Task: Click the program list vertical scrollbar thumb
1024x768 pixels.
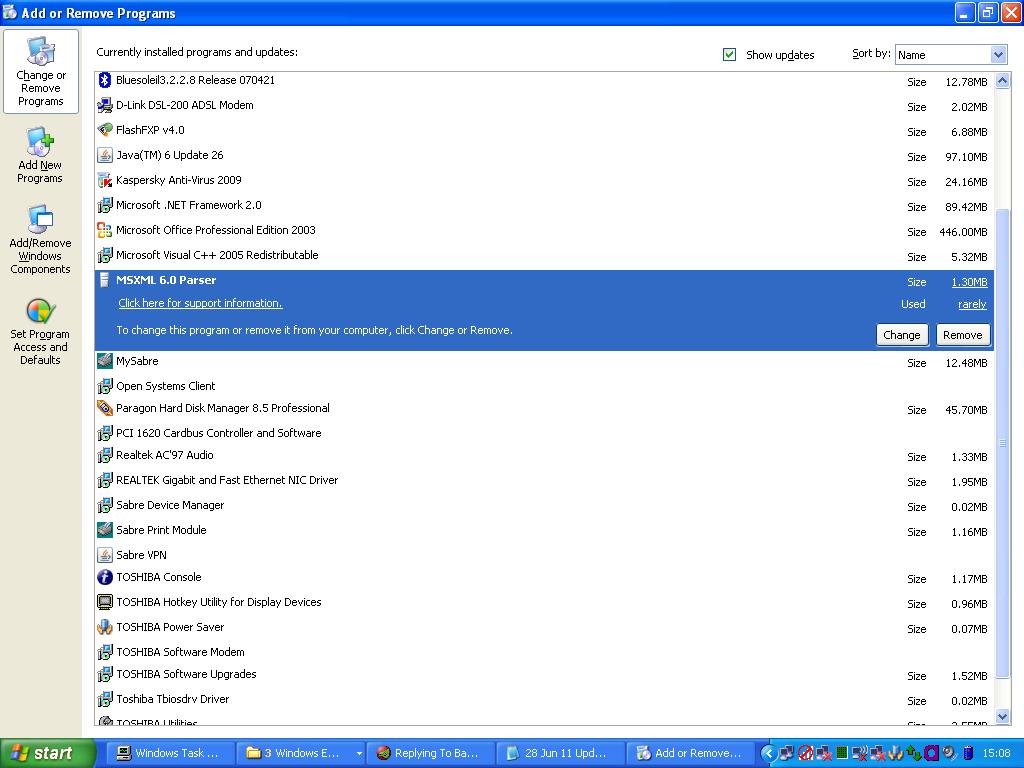Action: point(1002,443)
